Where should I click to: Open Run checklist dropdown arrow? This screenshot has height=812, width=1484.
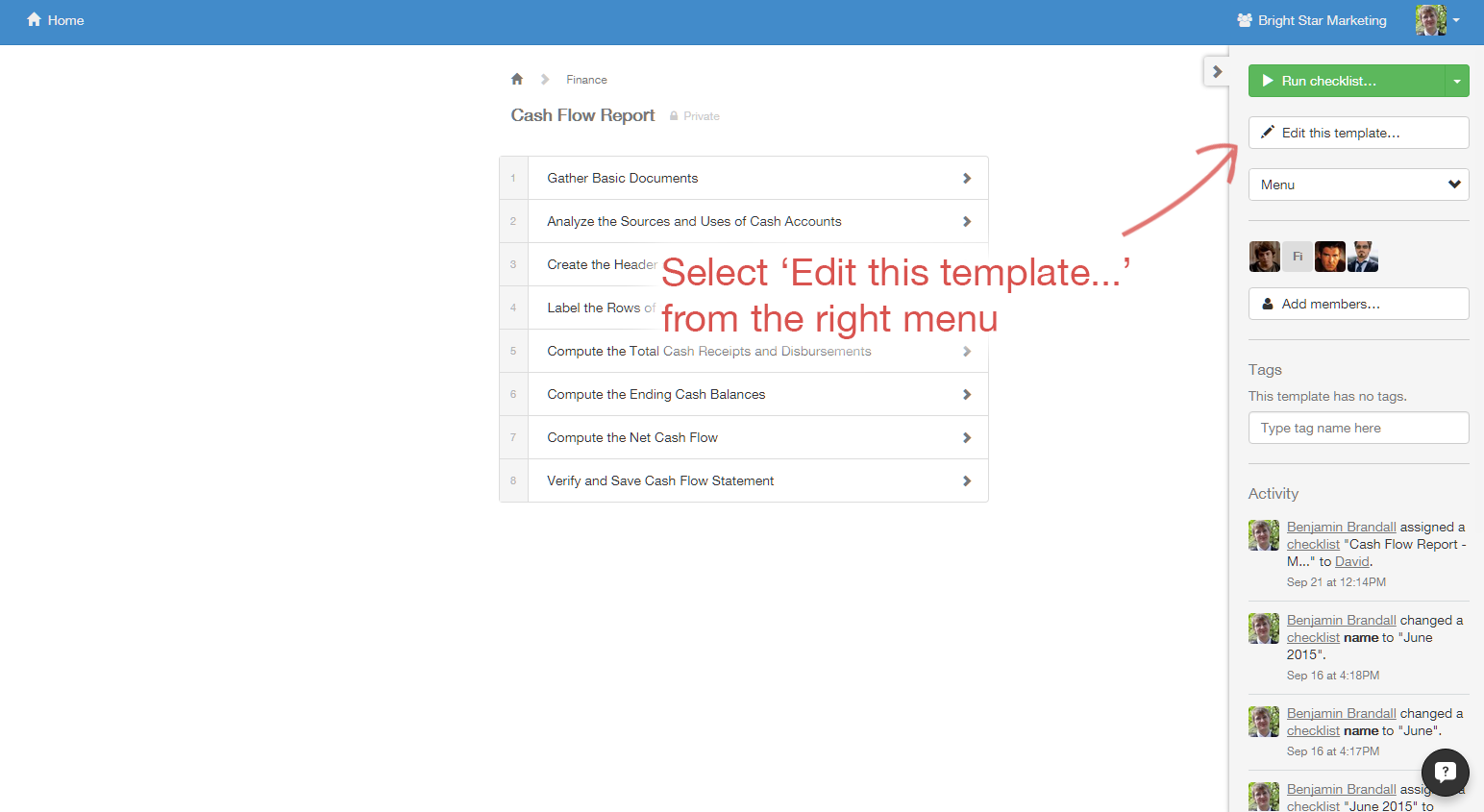[x=1456, y=82]
